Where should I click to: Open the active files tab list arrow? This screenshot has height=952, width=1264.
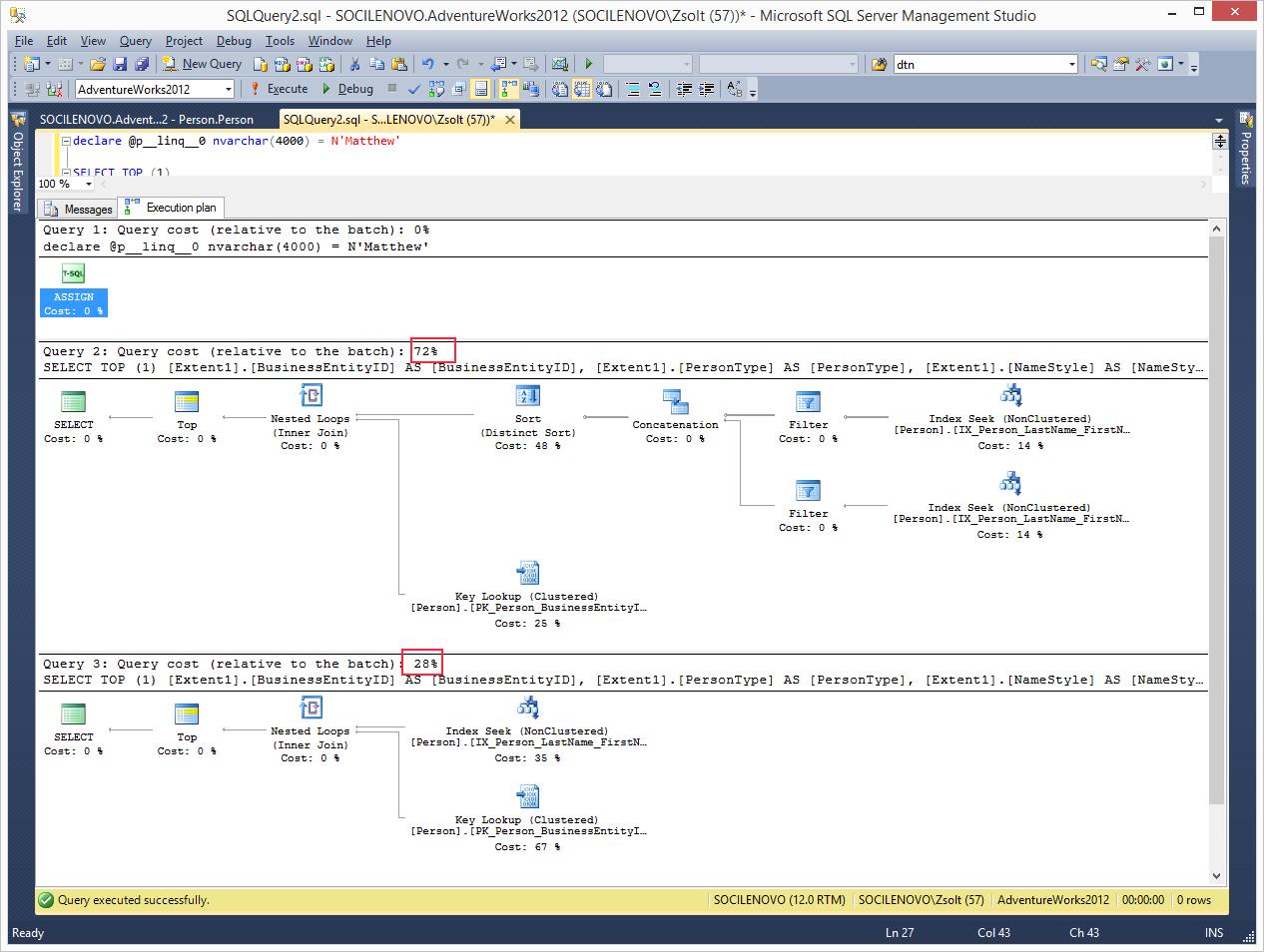(1218, 120)
